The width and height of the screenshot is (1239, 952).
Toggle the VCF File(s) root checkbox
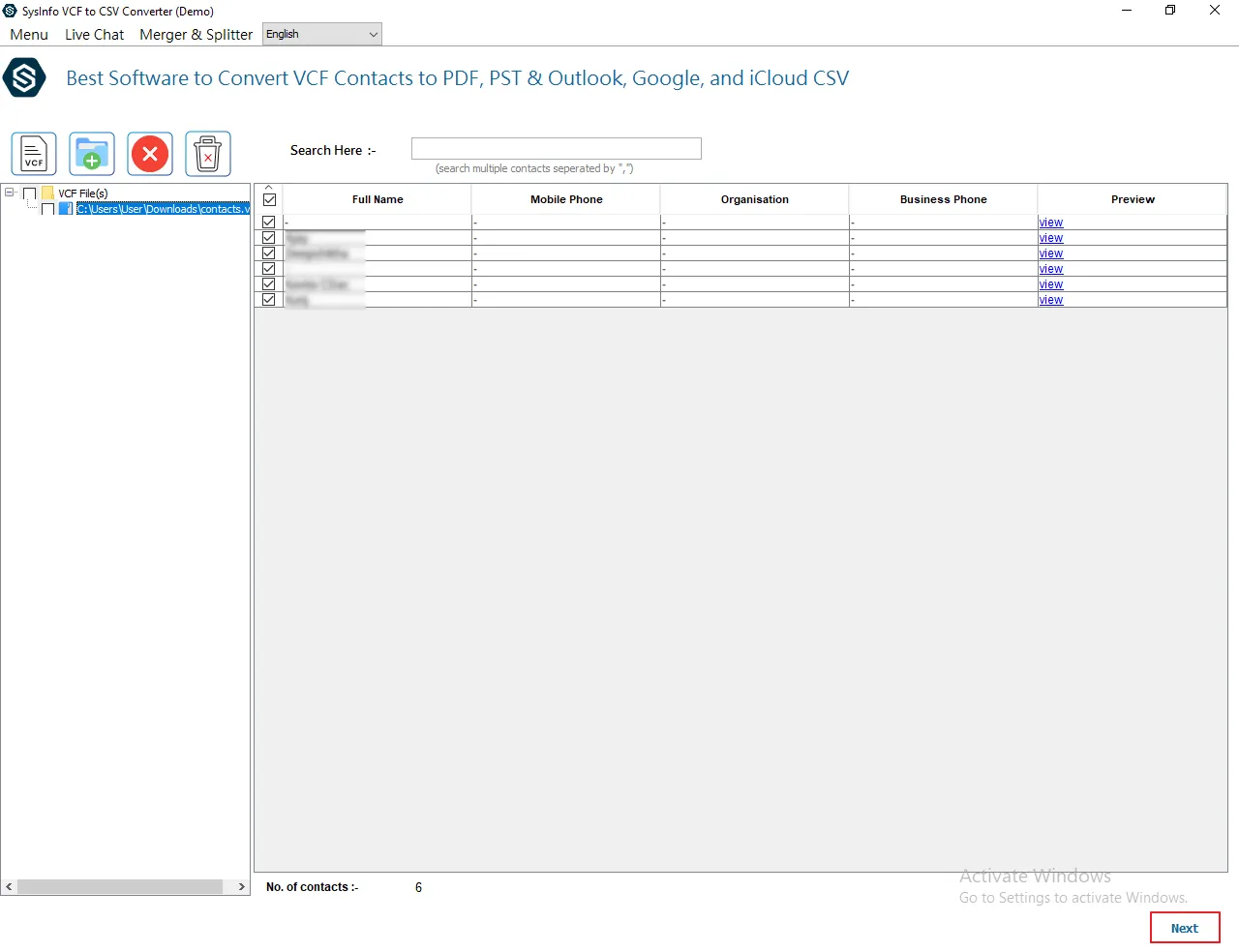click(x=29, y=193)
